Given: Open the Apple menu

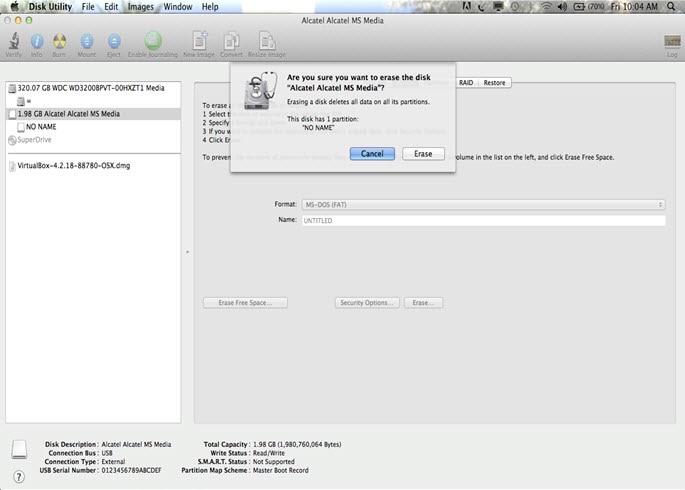Looking at the screenshot, I should point(14,6).
